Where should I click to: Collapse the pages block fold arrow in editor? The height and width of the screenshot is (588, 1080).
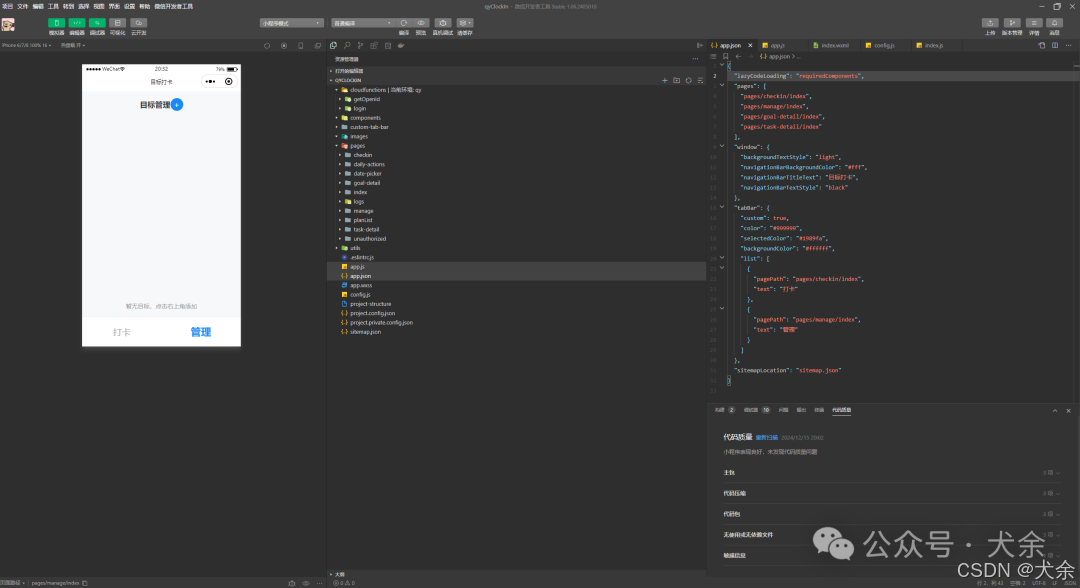point(722,86)
